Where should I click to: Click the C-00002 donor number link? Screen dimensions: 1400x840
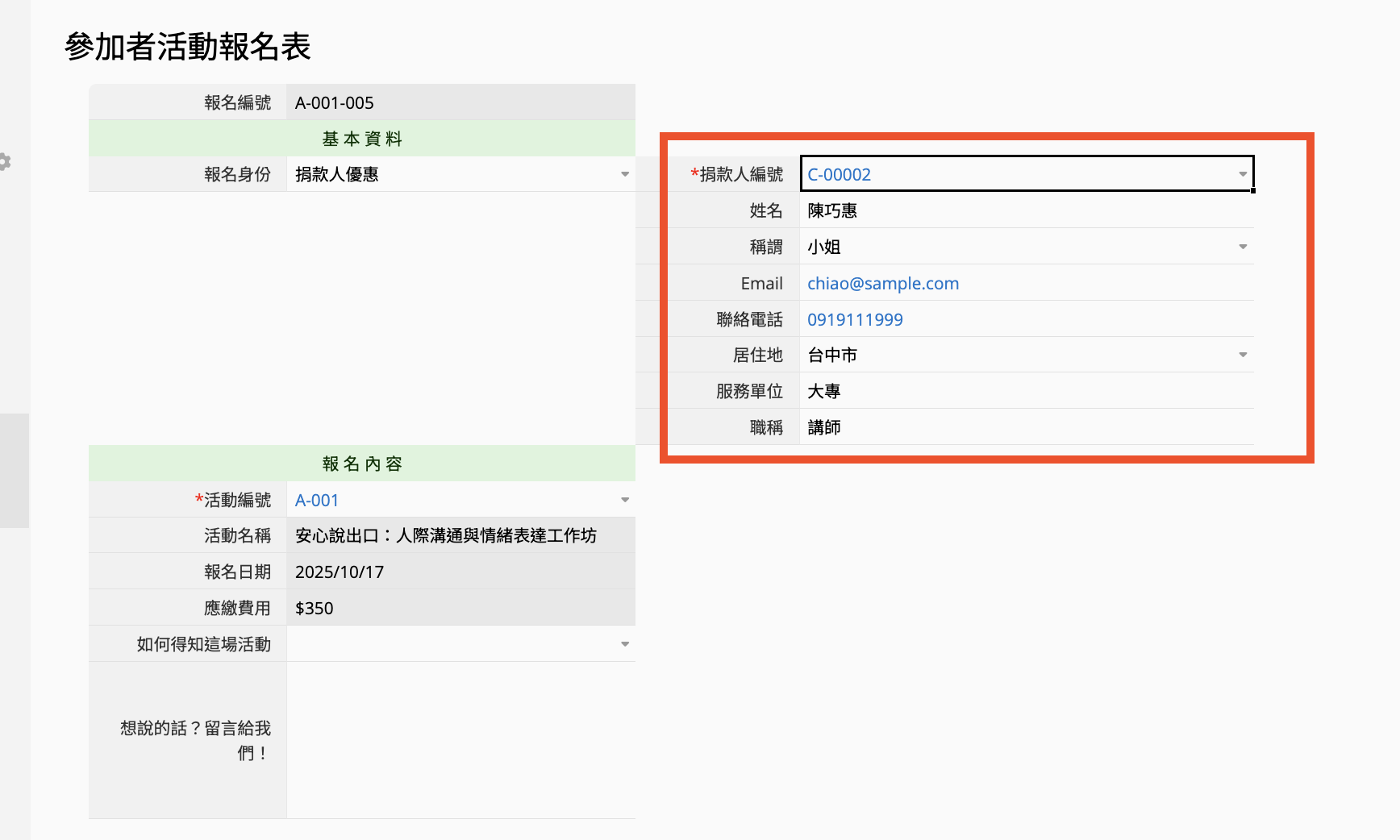(x=839, y=175)
